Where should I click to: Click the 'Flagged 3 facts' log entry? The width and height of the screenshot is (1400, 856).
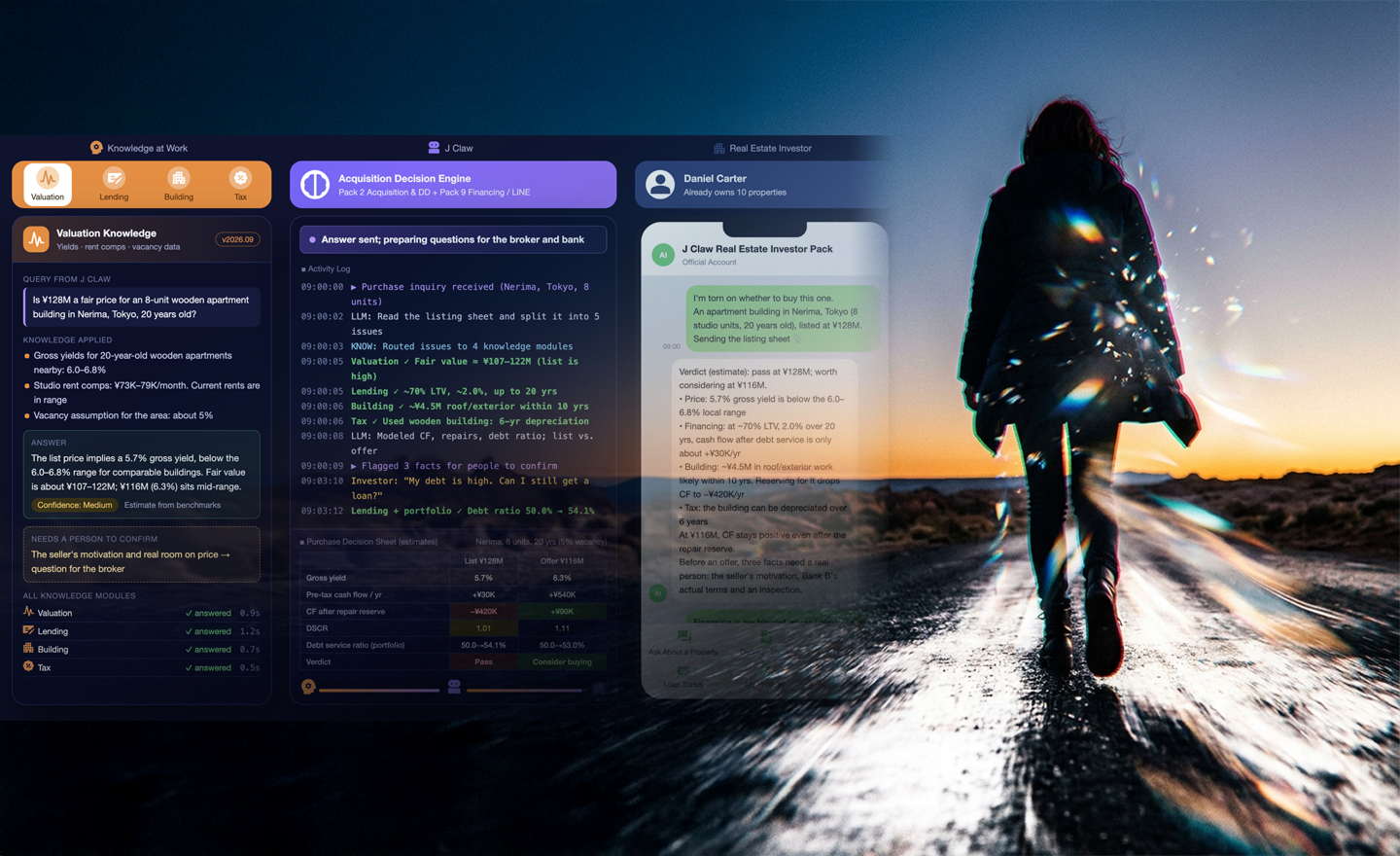click(429, 466)
